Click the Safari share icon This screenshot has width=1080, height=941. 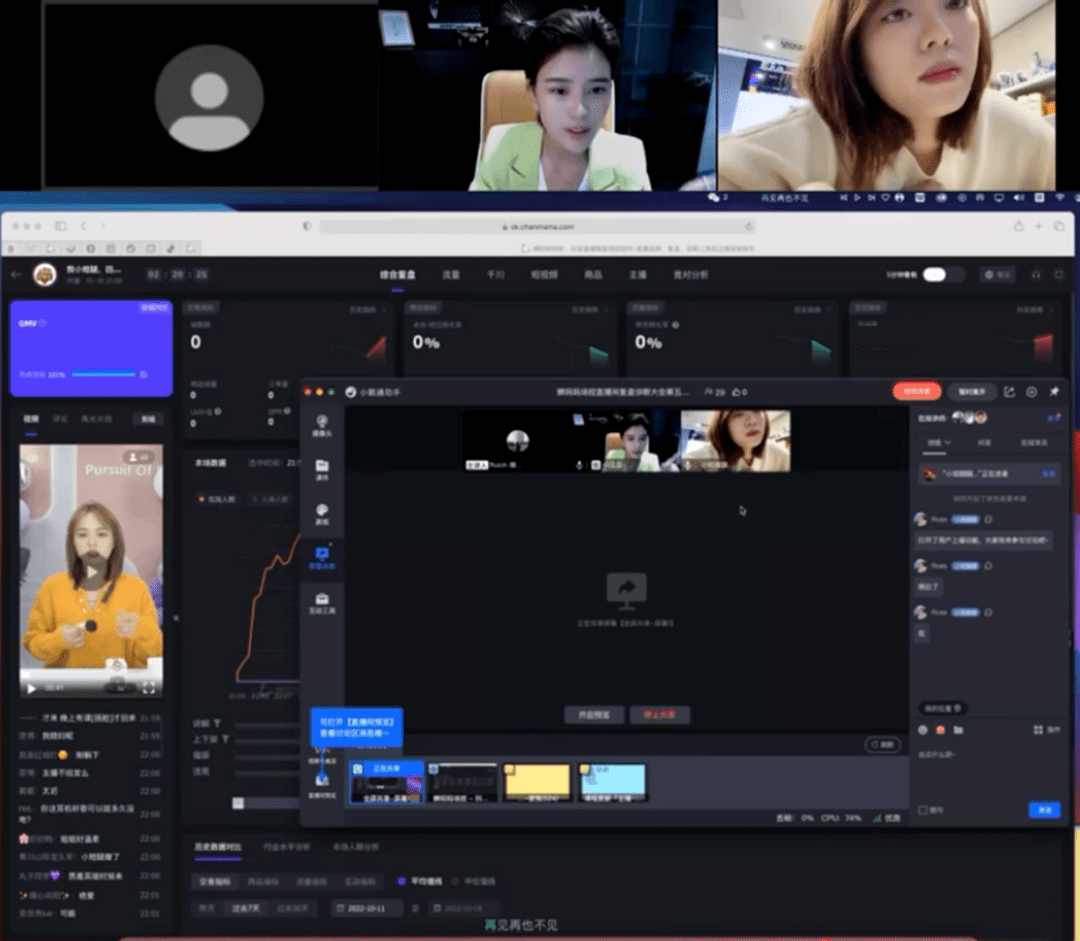(1018, 225)
